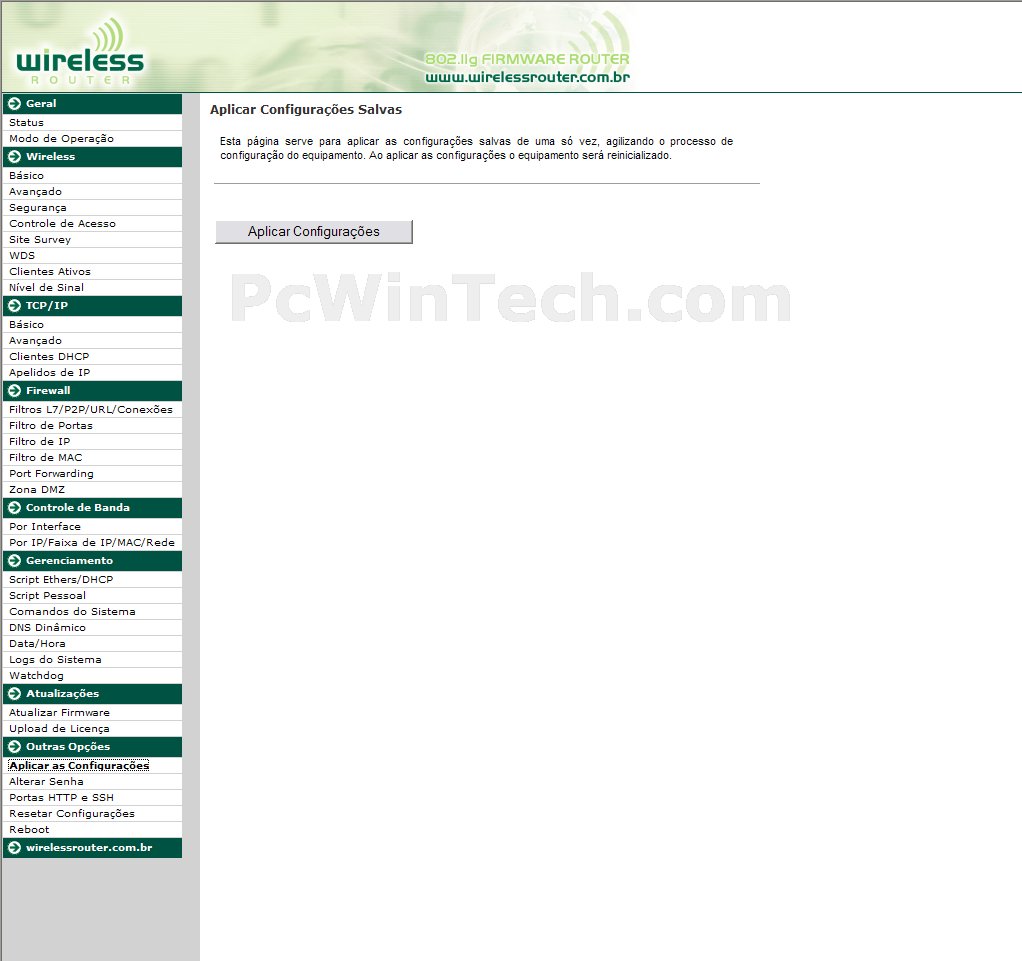
Task: Click arrow icon beside Controle de Banda
Action: [14, 508]
